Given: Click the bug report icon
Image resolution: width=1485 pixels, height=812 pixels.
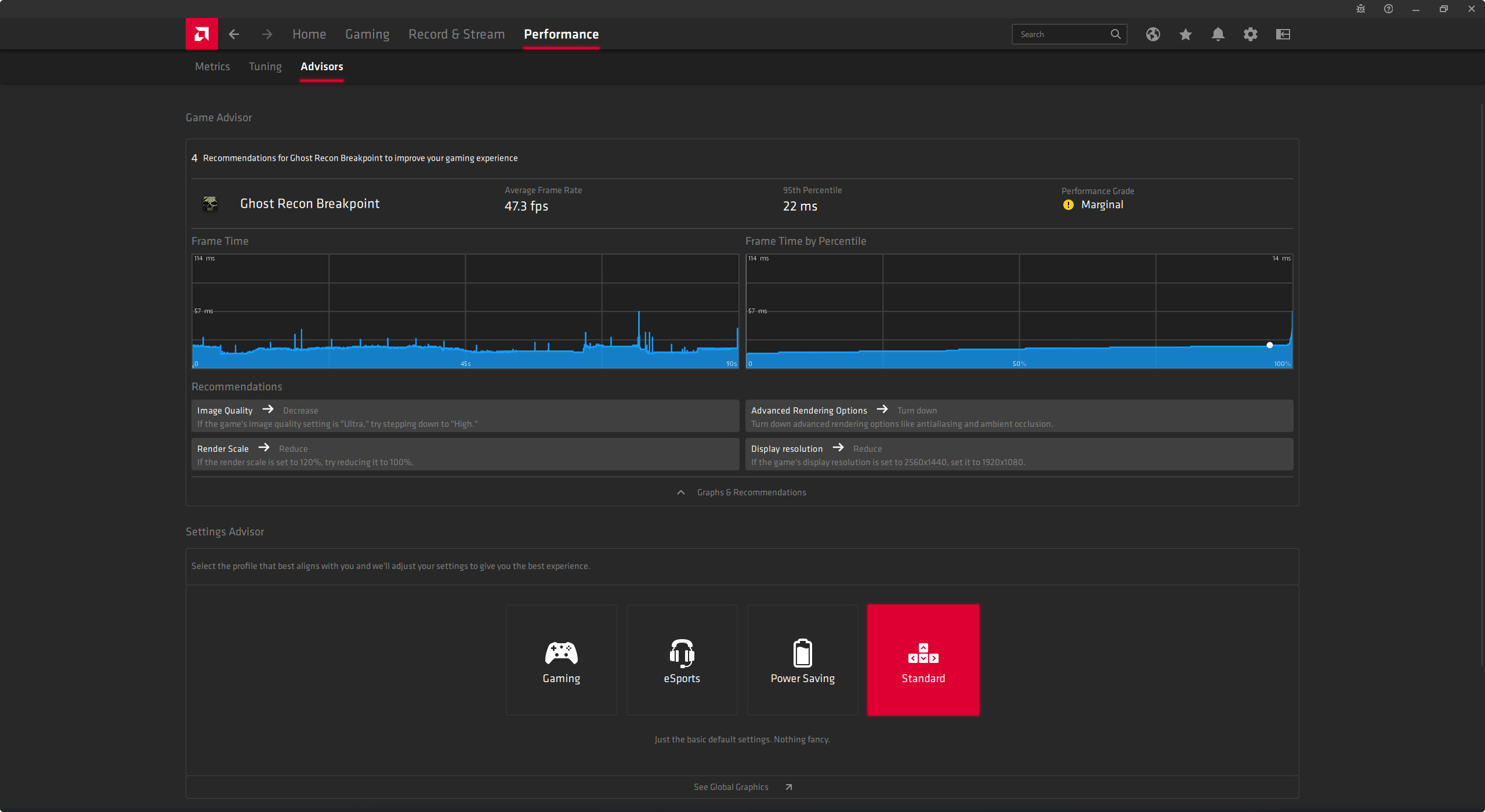Looking at the screenshot, I should pos(1361,9).
